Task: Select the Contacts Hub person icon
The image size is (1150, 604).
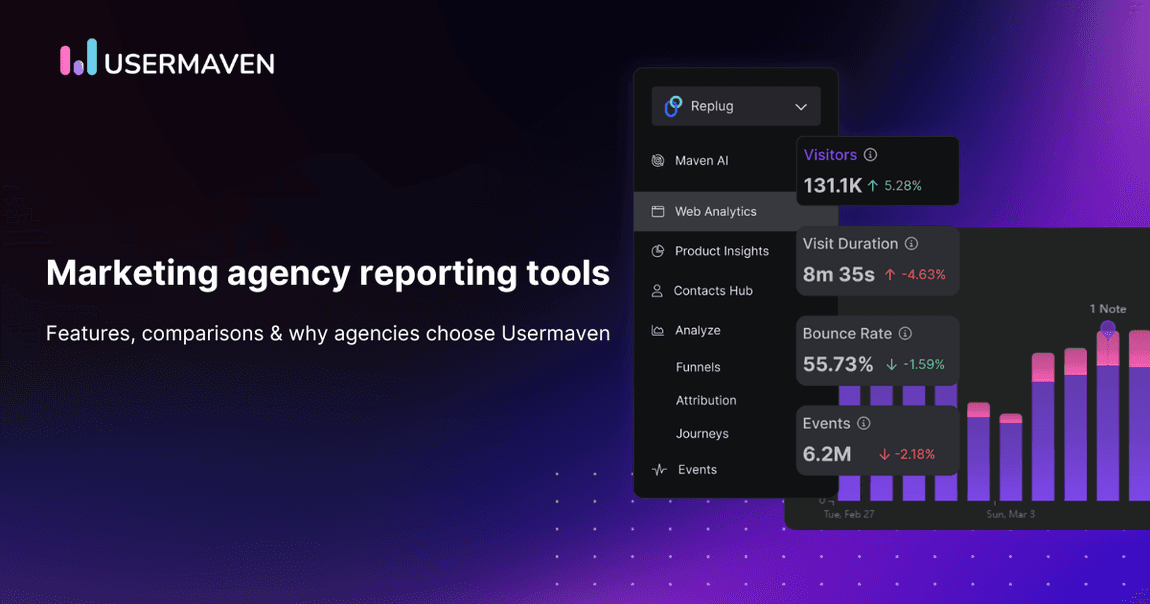Action: click(x=658, y=290)
